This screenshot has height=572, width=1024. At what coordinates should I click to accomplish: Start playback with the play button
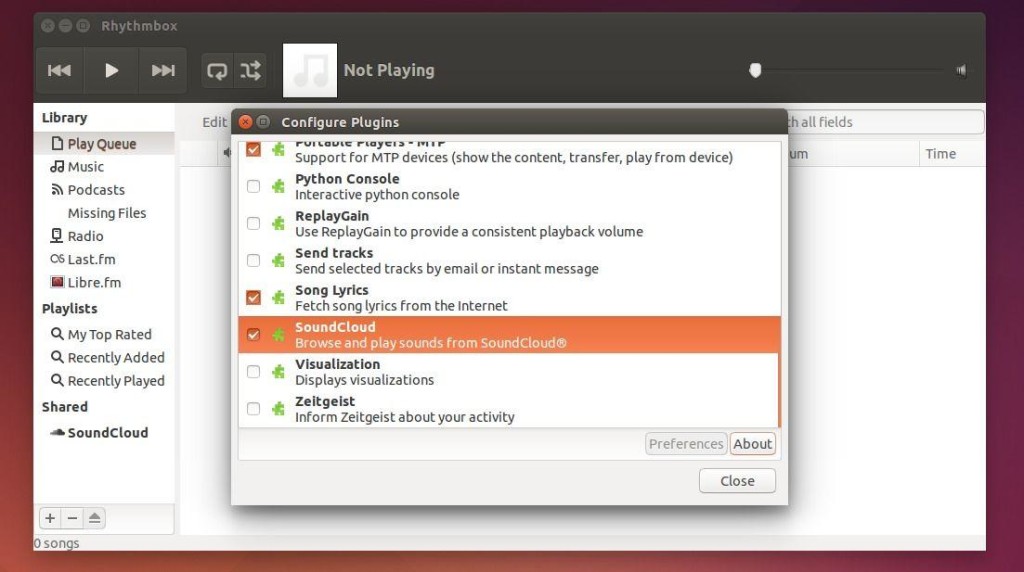click(111, 71)
